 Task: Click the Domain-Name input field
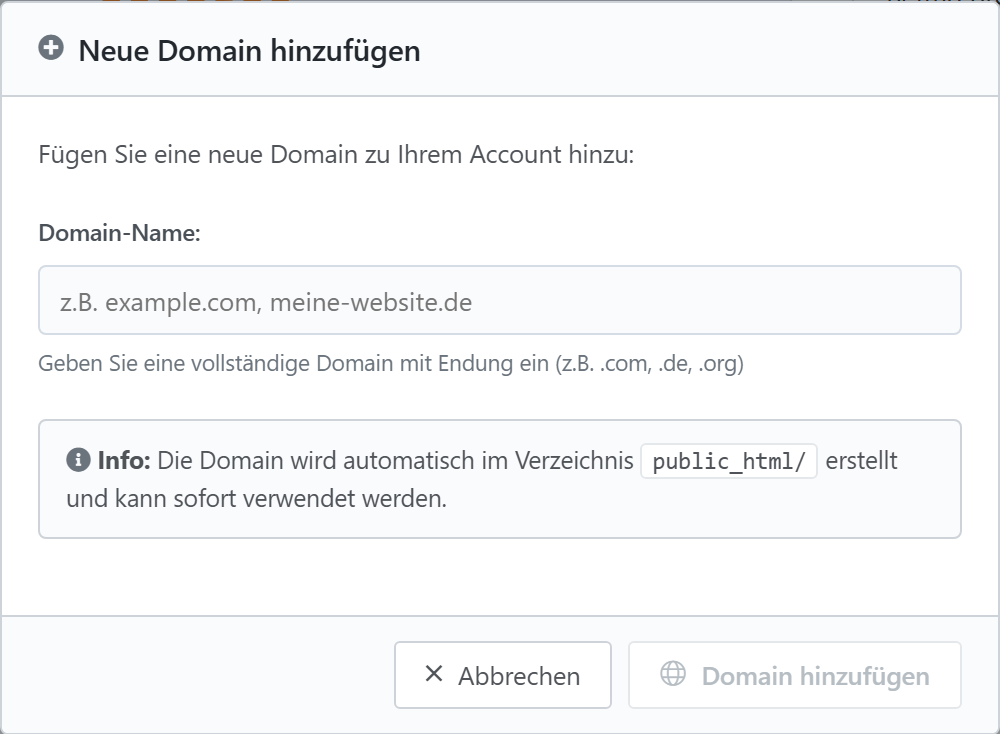(499, 300)
